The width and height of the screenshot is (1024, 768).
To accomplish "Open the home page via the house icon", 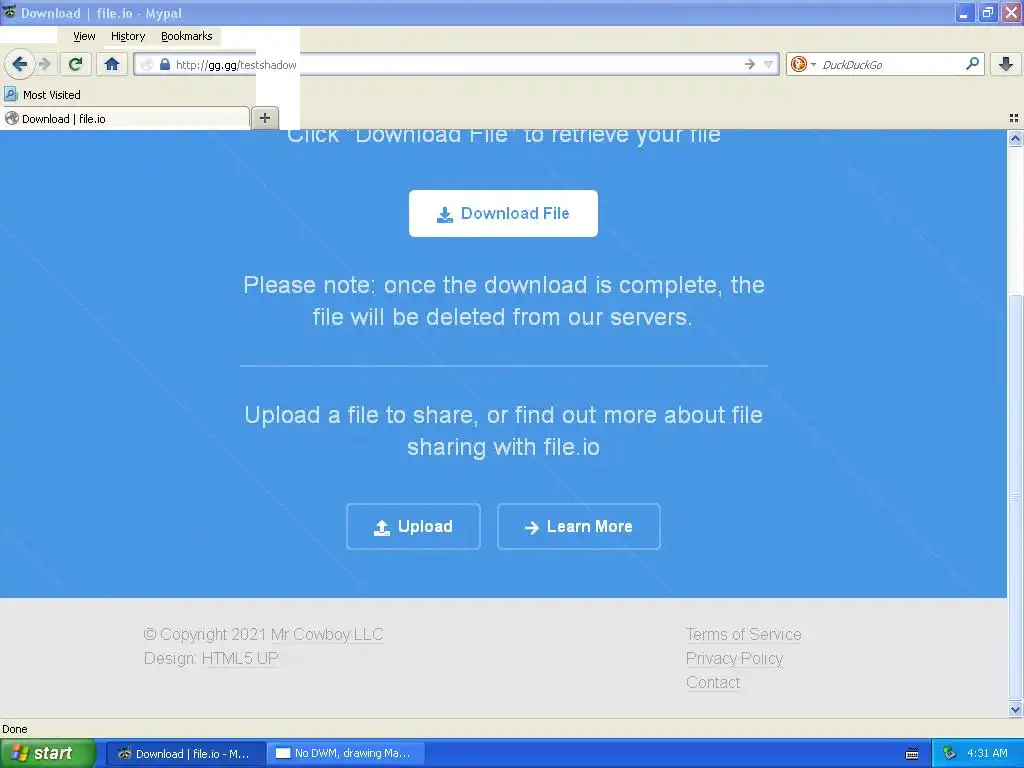I will click(112, 64).
